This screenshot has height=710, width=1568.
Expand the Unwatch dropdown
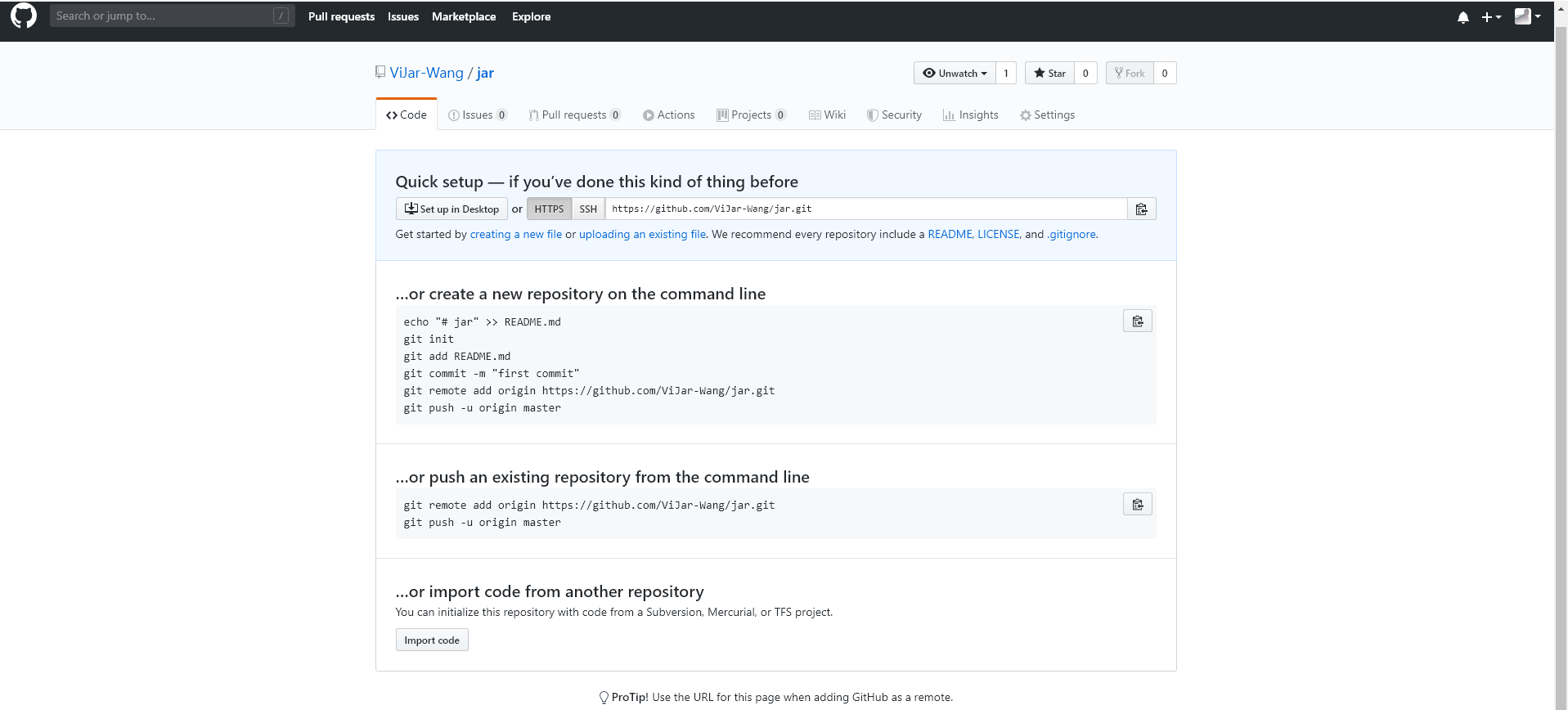tap(955, 74)
